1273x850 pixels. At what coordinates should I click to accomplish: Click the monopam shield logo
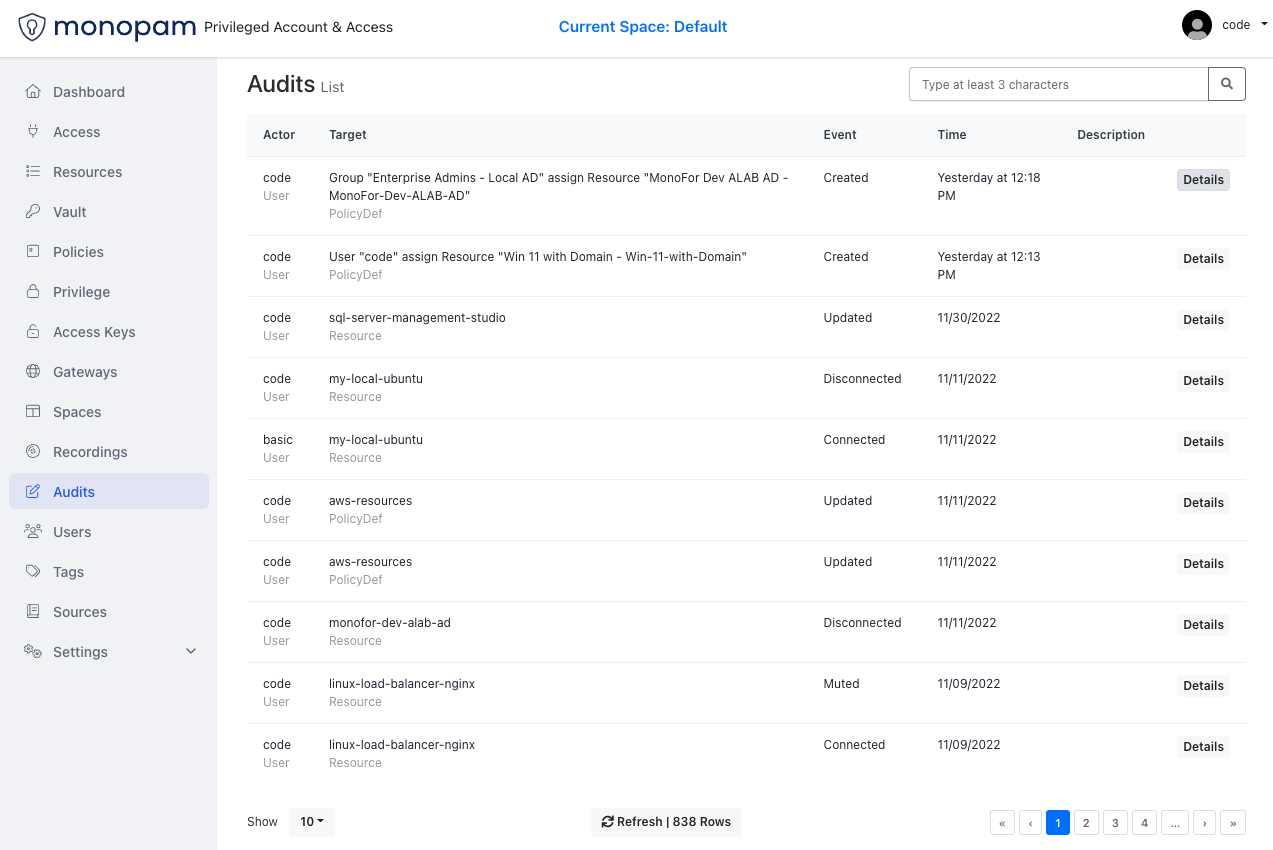tap(32, 27)
